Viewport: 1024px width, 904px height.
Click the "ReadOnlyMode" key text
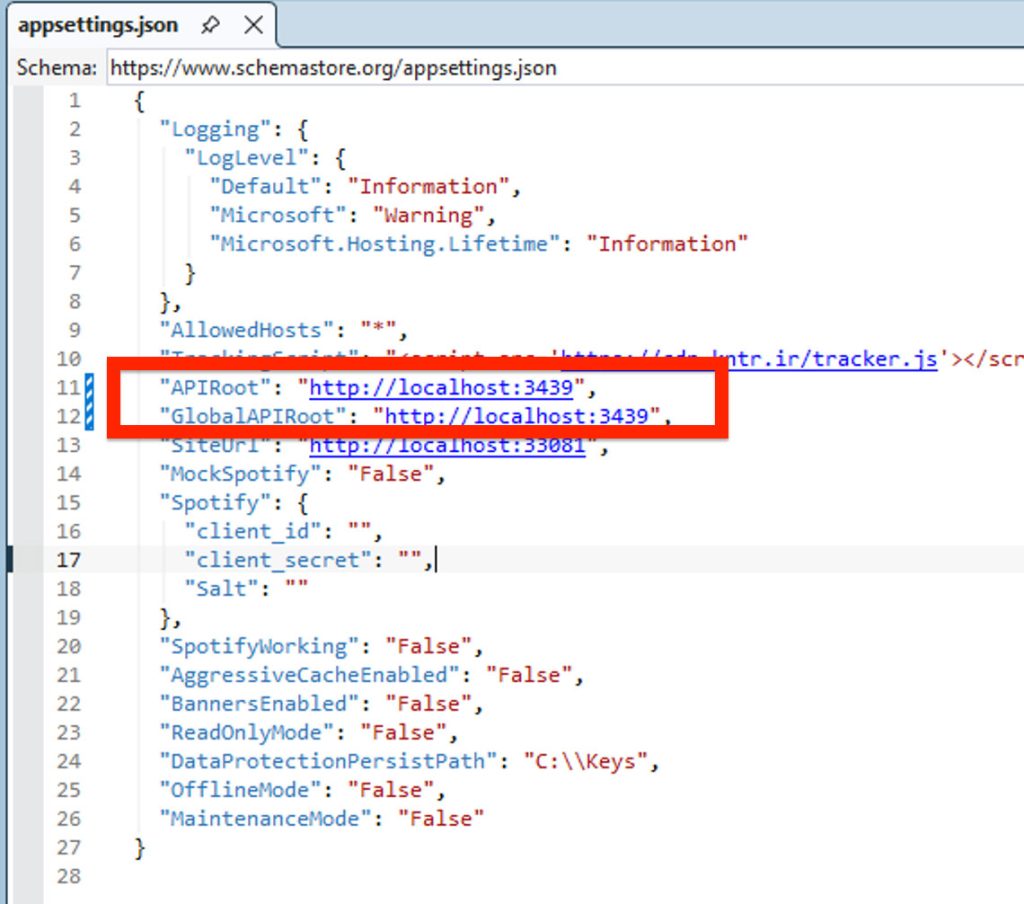[x=246, y=732]
